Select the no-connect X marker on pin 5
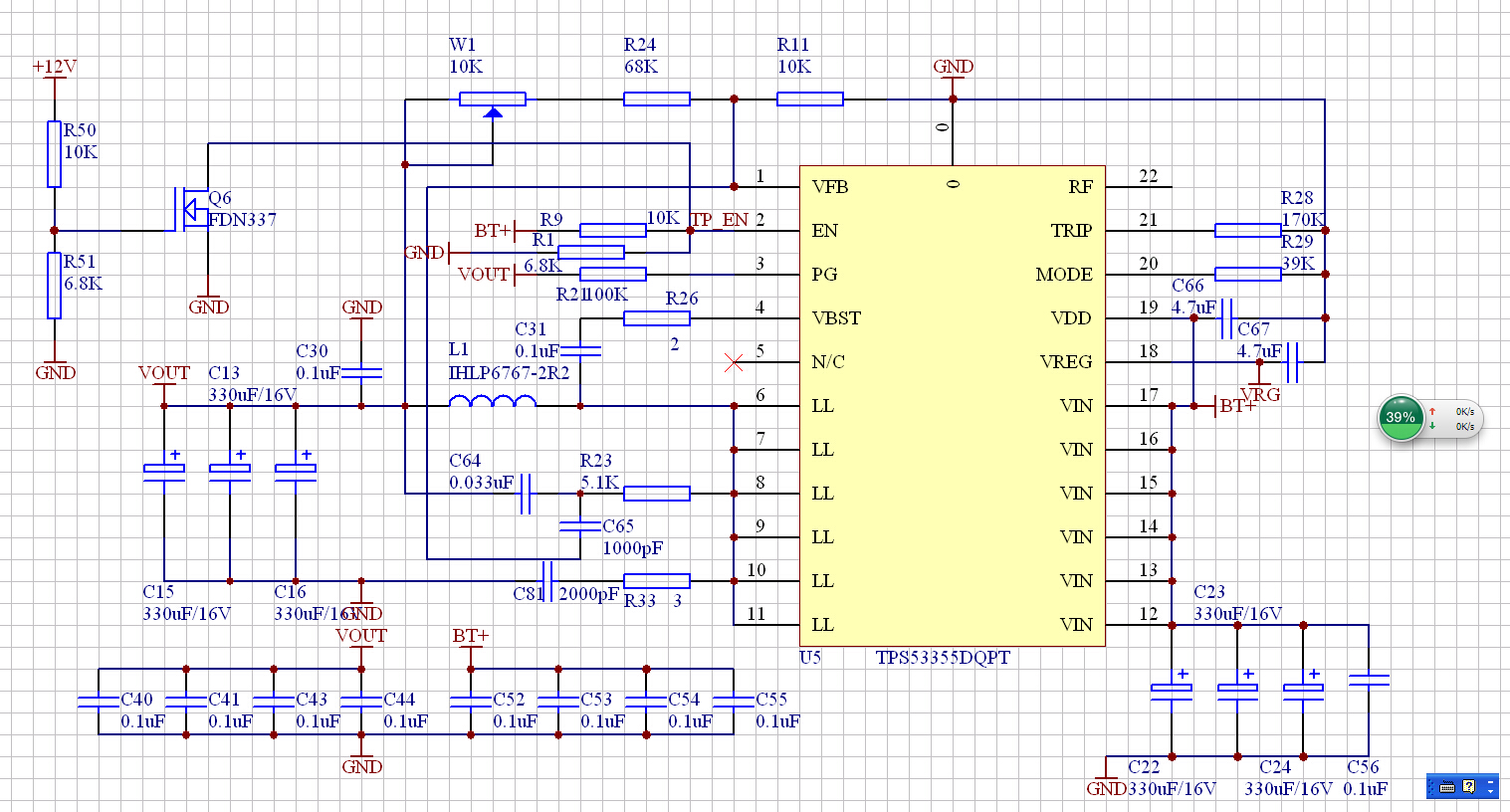This screenshot has width=1510, height=812. [x=734, y=363]
